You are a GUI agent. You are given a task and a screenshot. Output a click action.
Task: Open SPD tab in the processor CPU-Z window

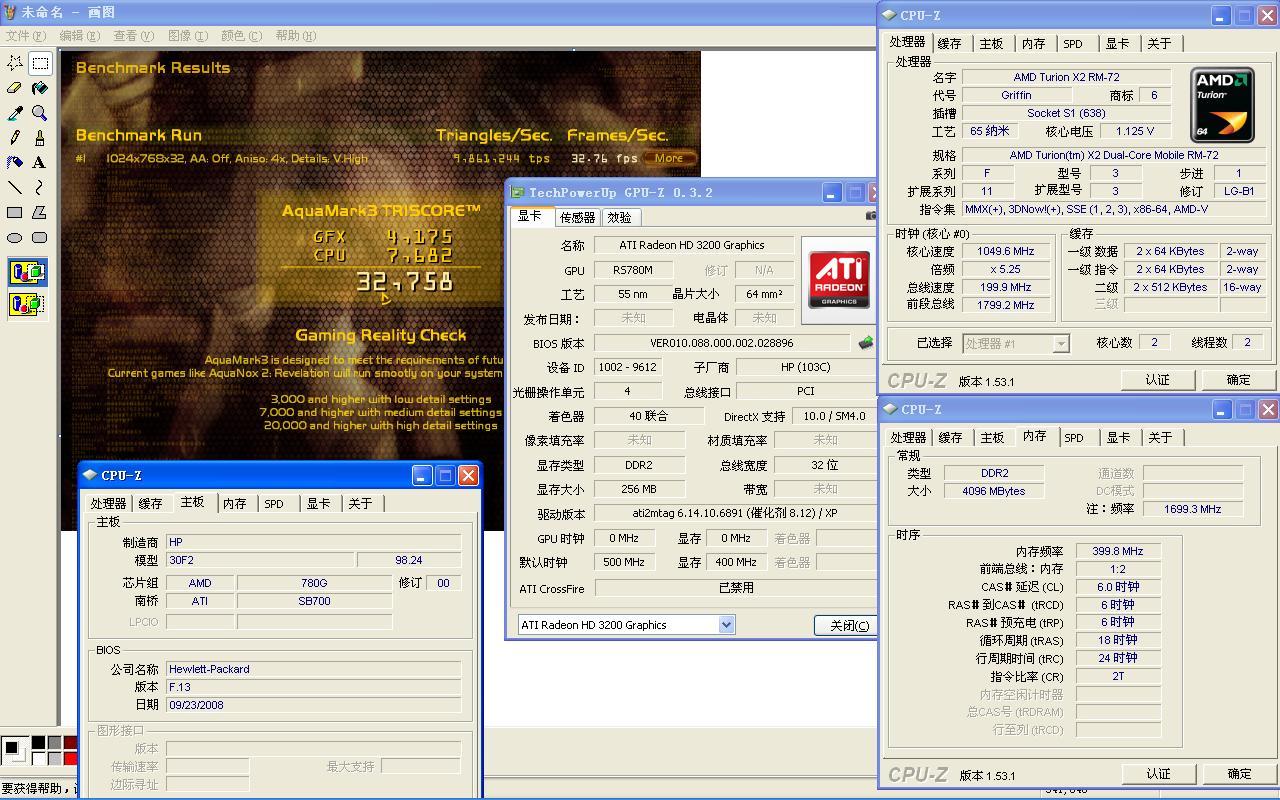pyautogui.click(x=1073, y=44)
